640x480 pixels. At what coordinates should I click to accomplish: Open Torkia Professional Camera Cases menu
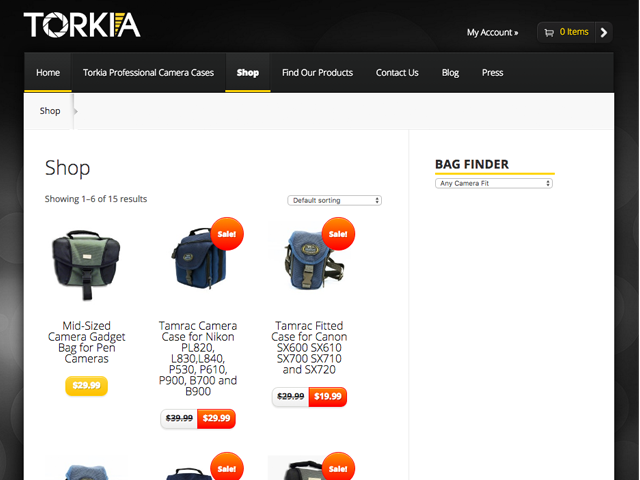148,73
